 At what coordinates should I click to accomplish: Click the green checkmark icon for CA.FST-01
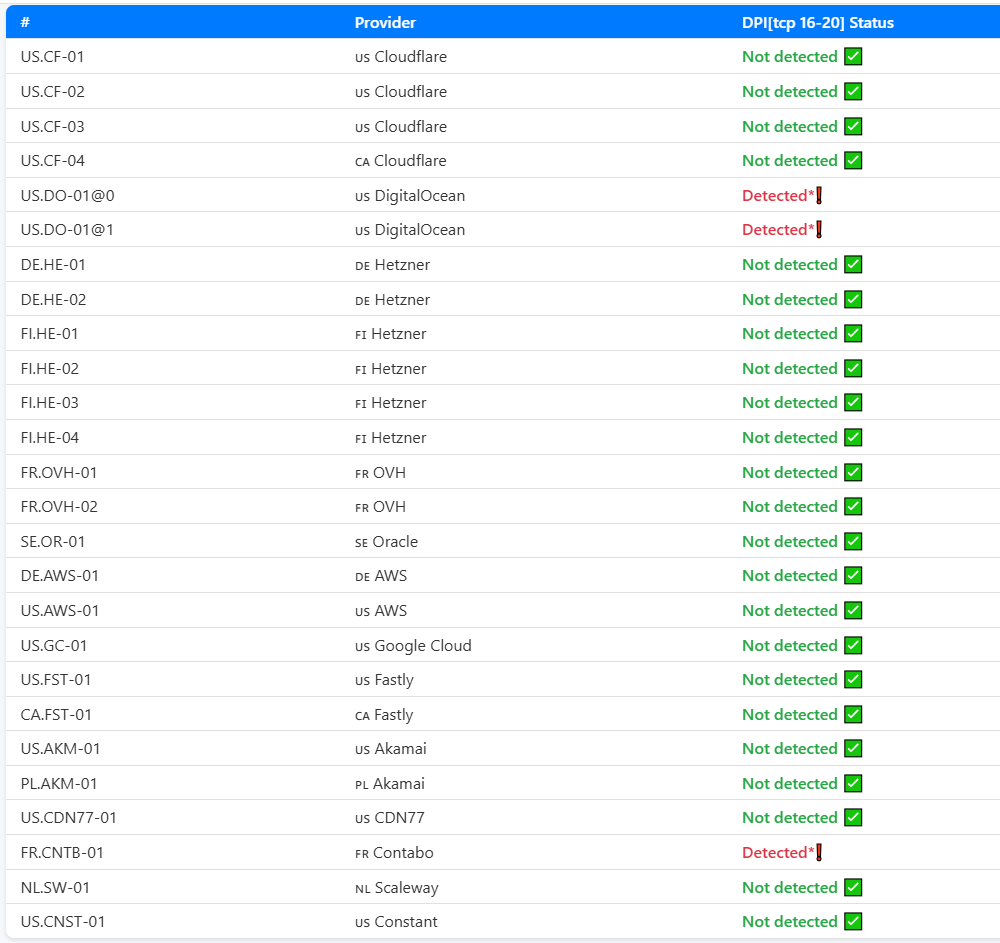tap(853, 714)
